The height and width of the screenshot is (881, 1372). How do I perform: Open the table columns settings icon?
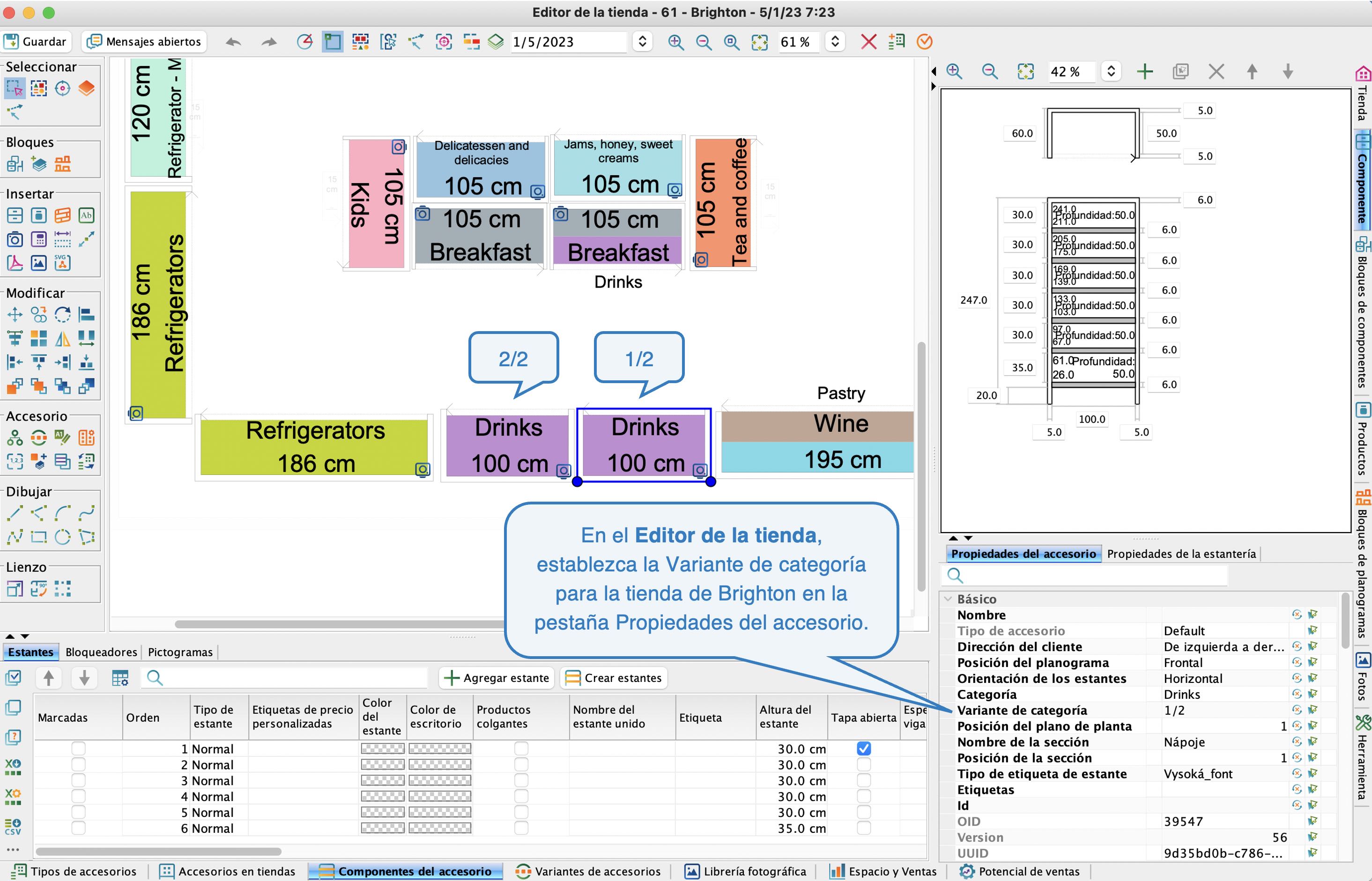tap(120, 678)
